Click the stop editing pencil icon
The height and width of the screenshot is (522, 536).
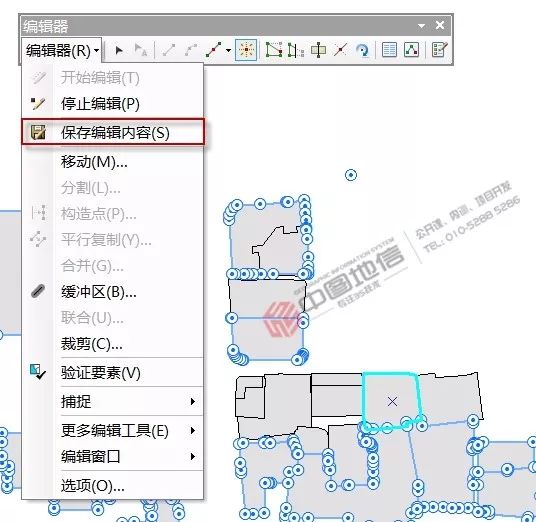[x=38, y=104]
